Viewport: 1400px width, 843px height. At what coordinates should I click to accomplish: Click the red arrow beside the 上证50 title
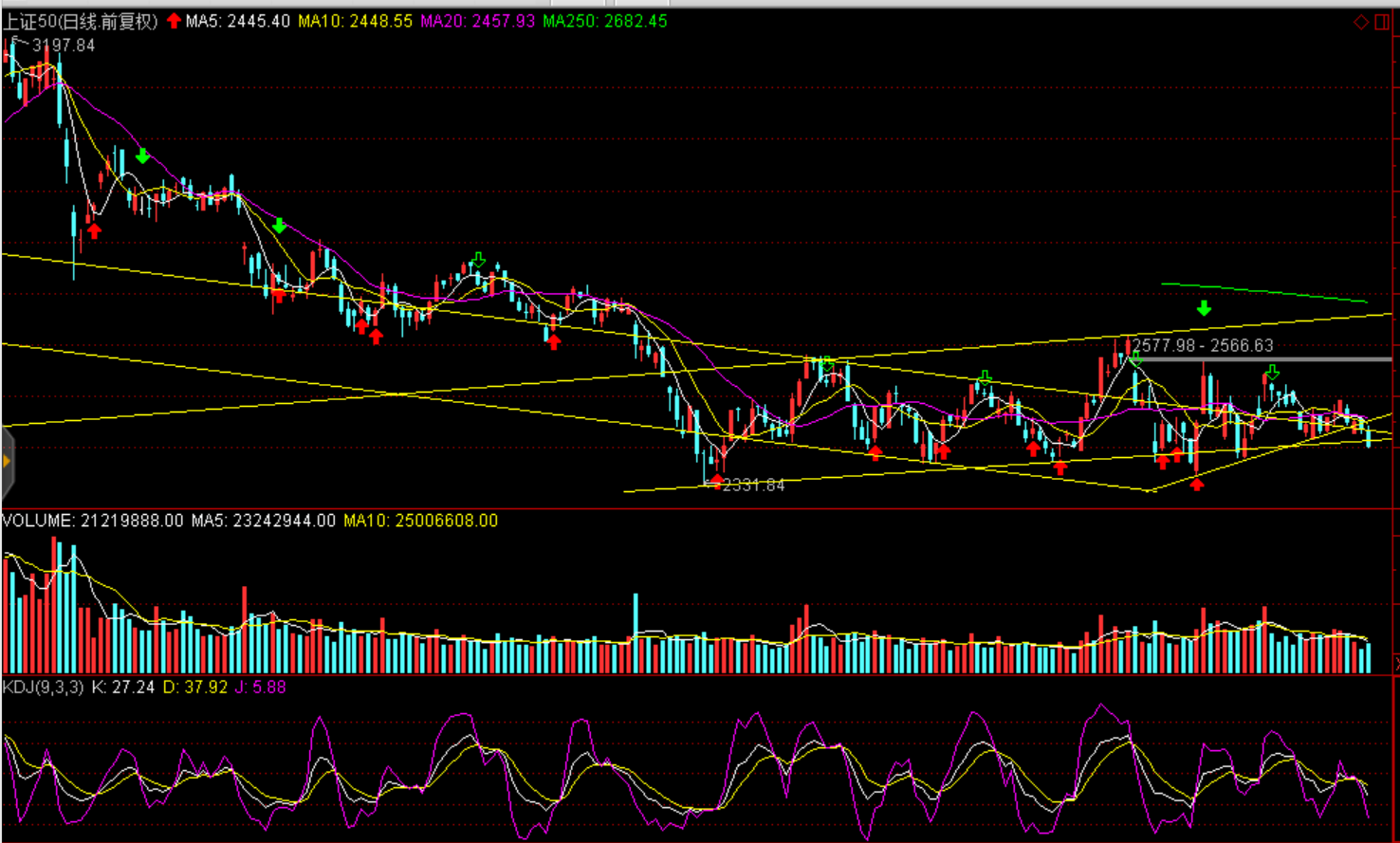[174, 21]
